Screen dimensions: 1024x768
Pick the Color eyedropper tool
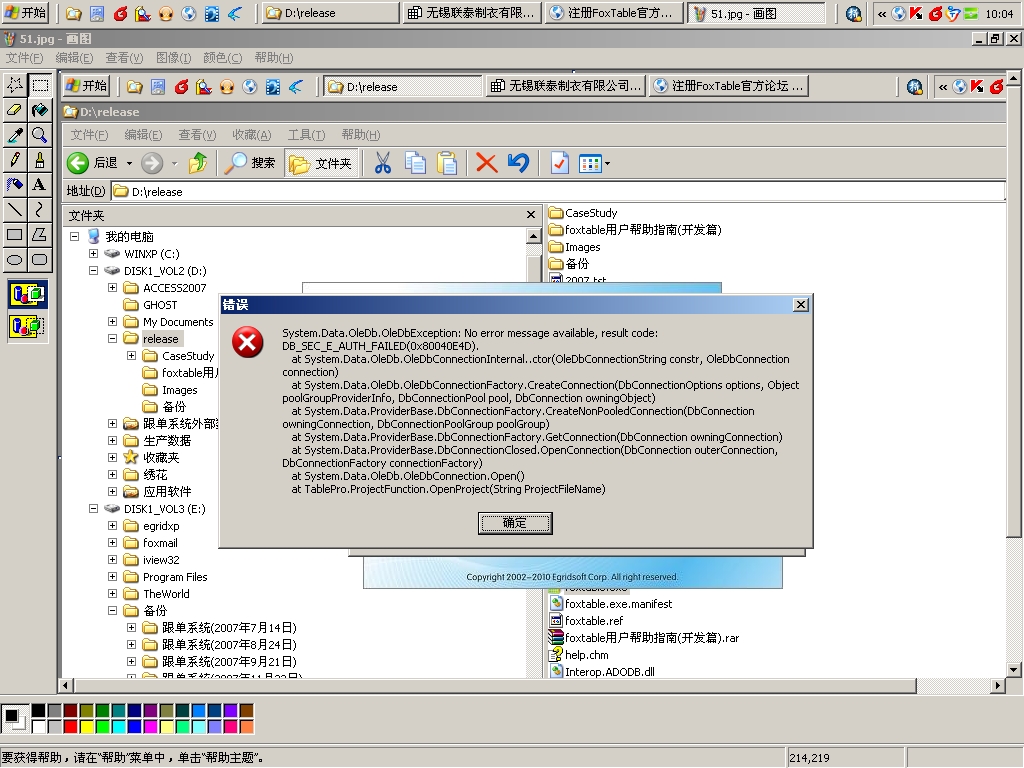(x=15, y=134)
